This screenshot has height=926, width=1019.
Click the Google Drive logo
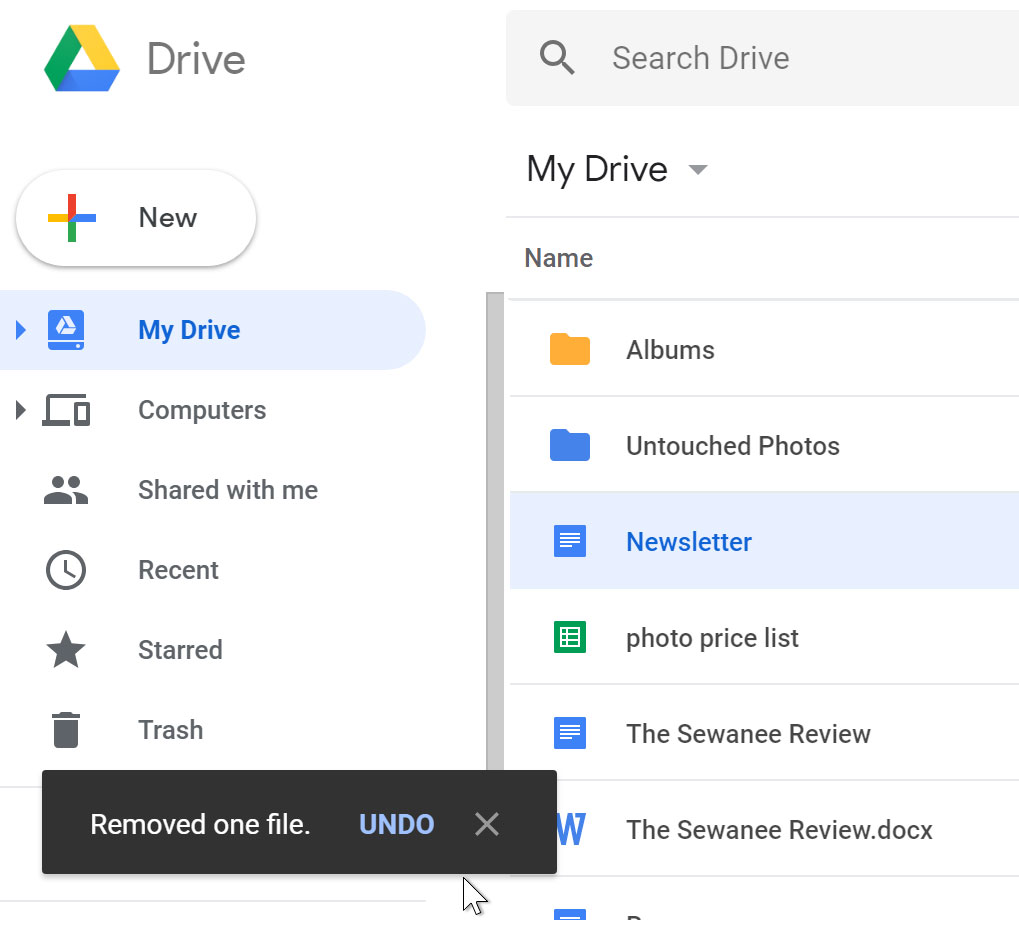[82, 59]
